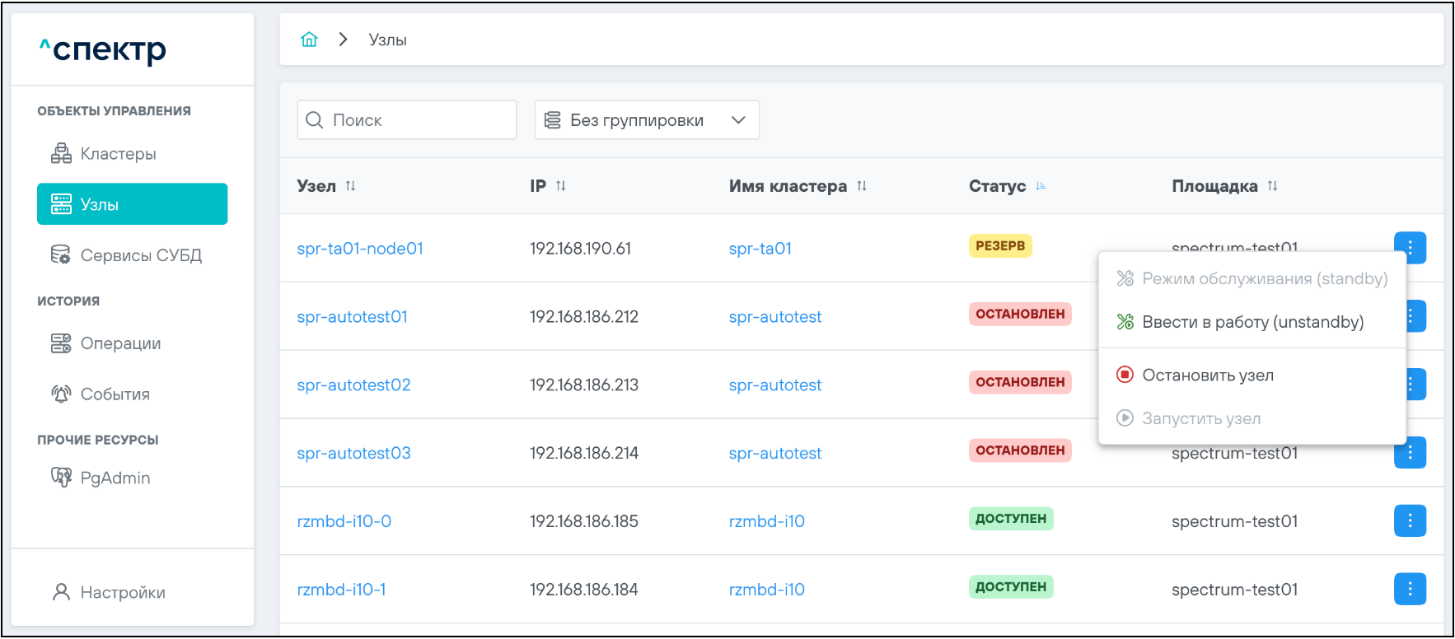Expand the Без группировки grouping dropdown
Screen dimensions: 1455x639
click(x=647, y=120)
